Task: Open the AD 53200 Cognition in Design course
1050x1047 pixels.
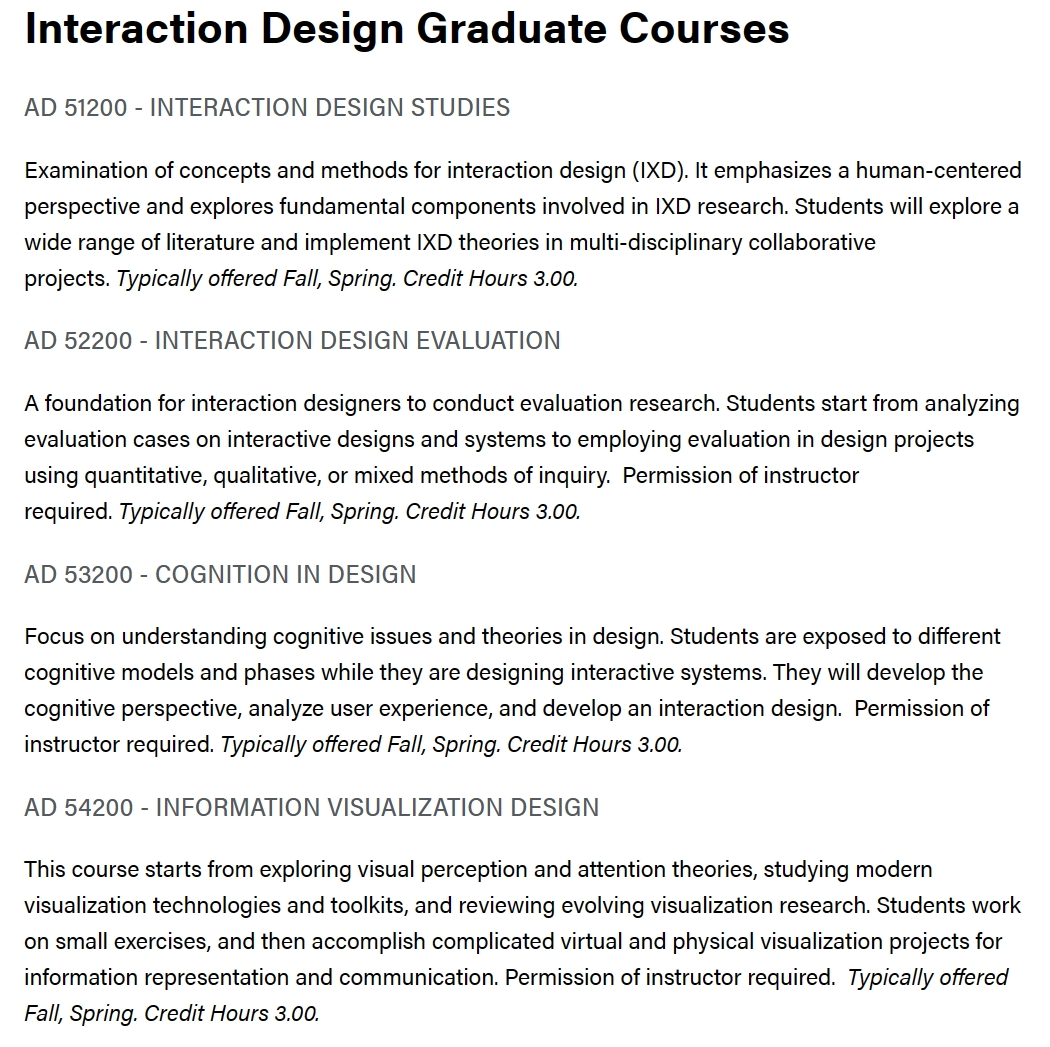Action: [220, 574]
